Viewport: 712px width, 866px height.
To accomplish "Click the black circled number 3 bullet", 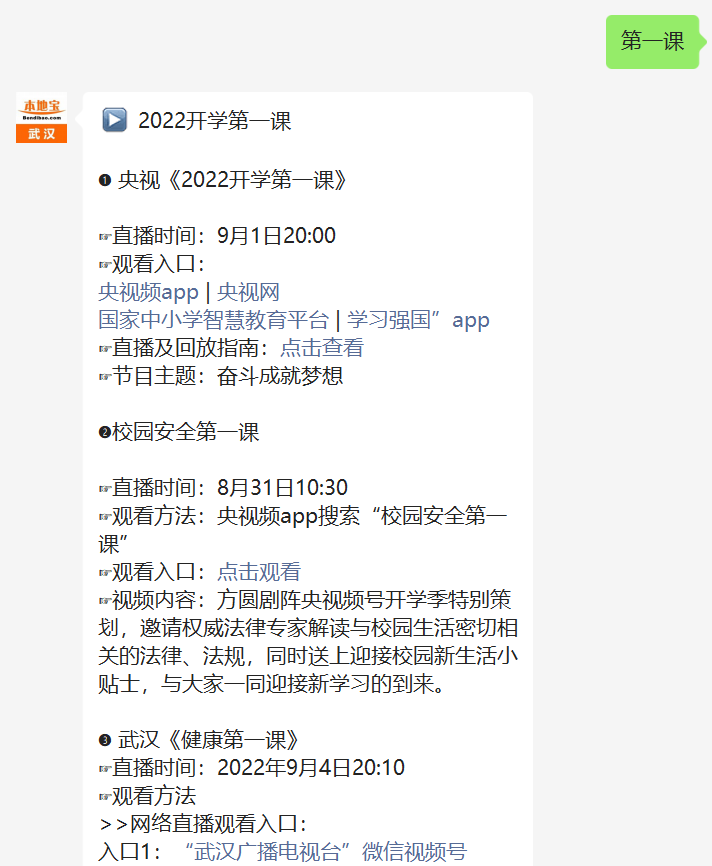I will [x=105, y=740].
